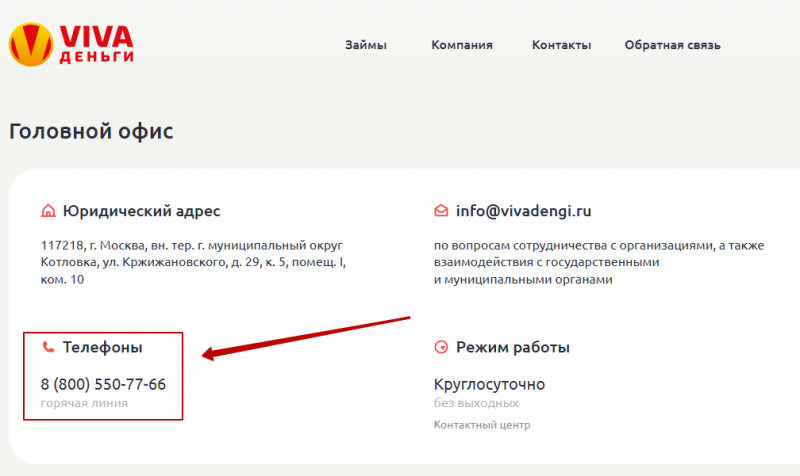Screen dimensions: 800x476
Task: Click the Режим работы heading text
Action: click(x=513, y=348)
